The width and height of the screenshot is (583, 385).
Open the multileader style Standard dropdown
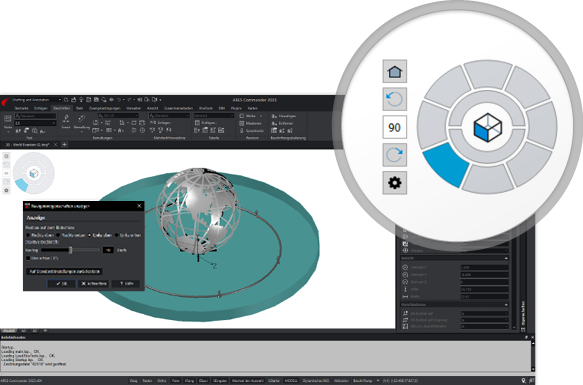tap(170, 116)
